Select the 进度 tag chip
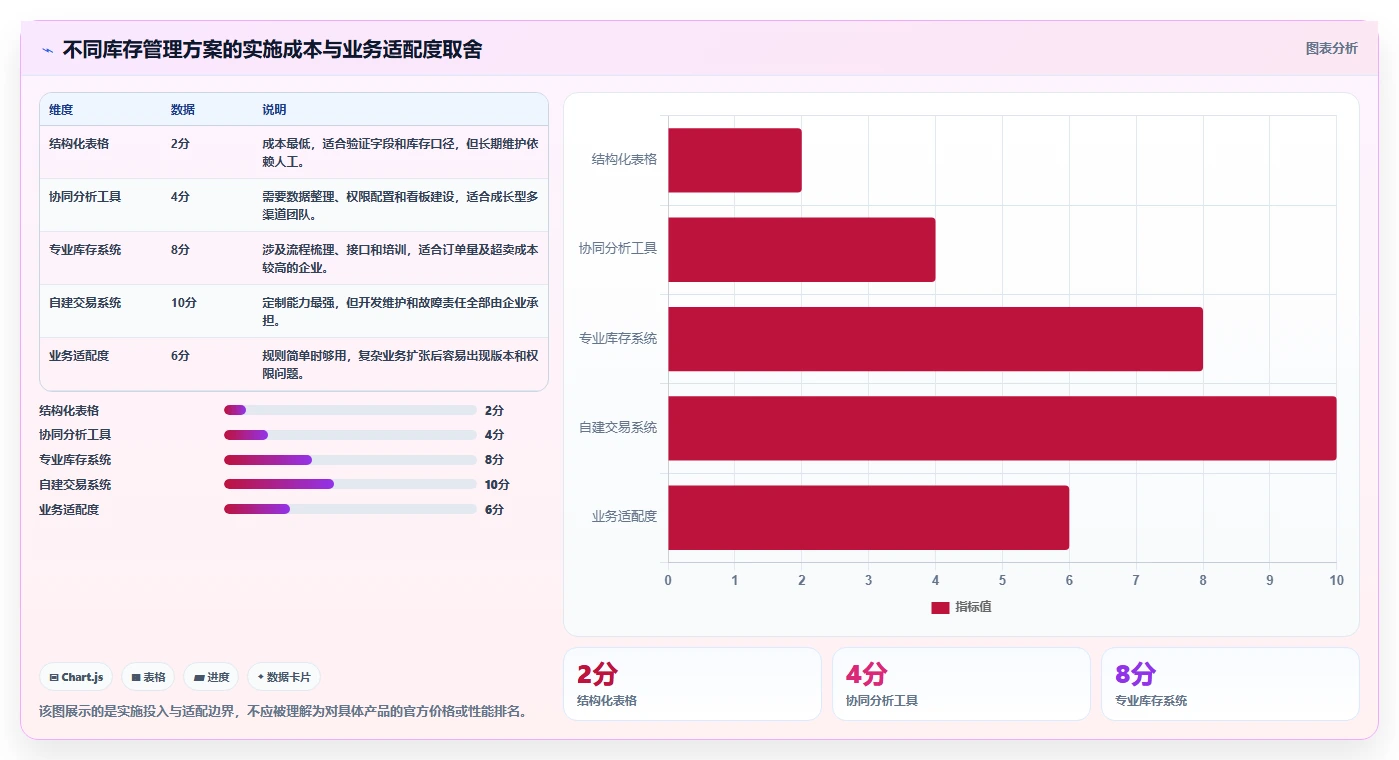1399x760 pixels. pyautogui.click(x=211, y=677)
